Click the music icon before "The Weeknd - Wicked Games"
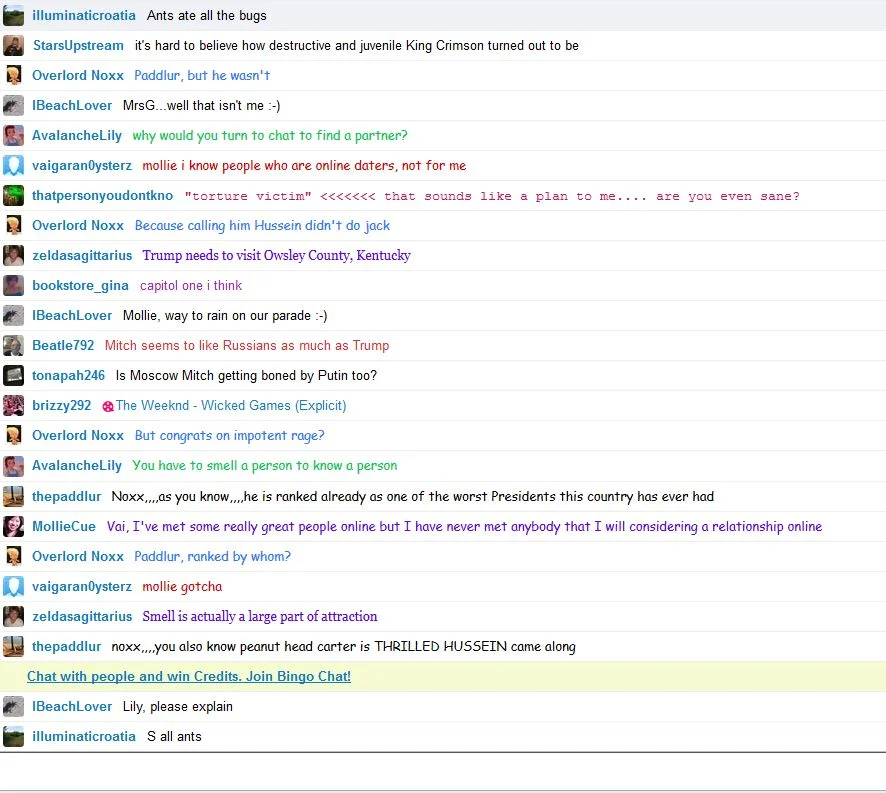Image resolution: width=886 pixels, height=793 pixels. (x=108, y=406)
